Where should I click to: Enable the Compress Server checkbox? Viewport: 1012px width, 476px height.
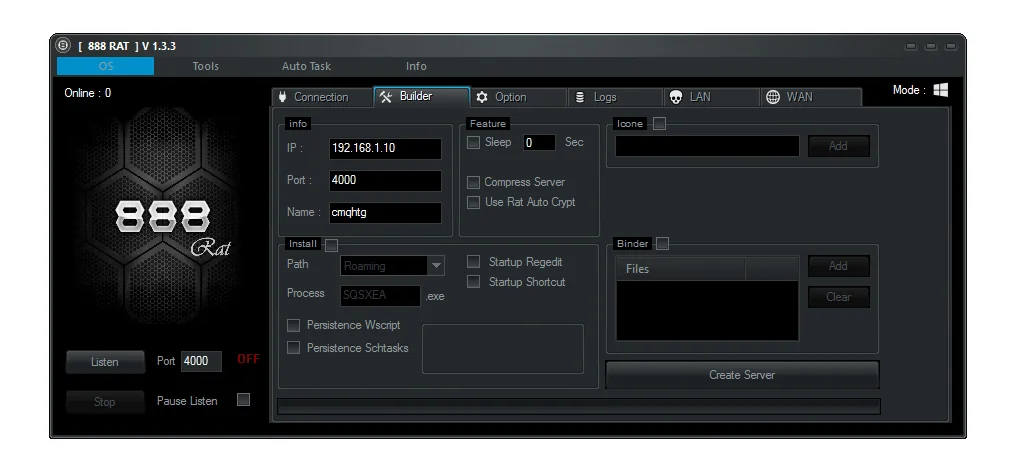[474, 182]
